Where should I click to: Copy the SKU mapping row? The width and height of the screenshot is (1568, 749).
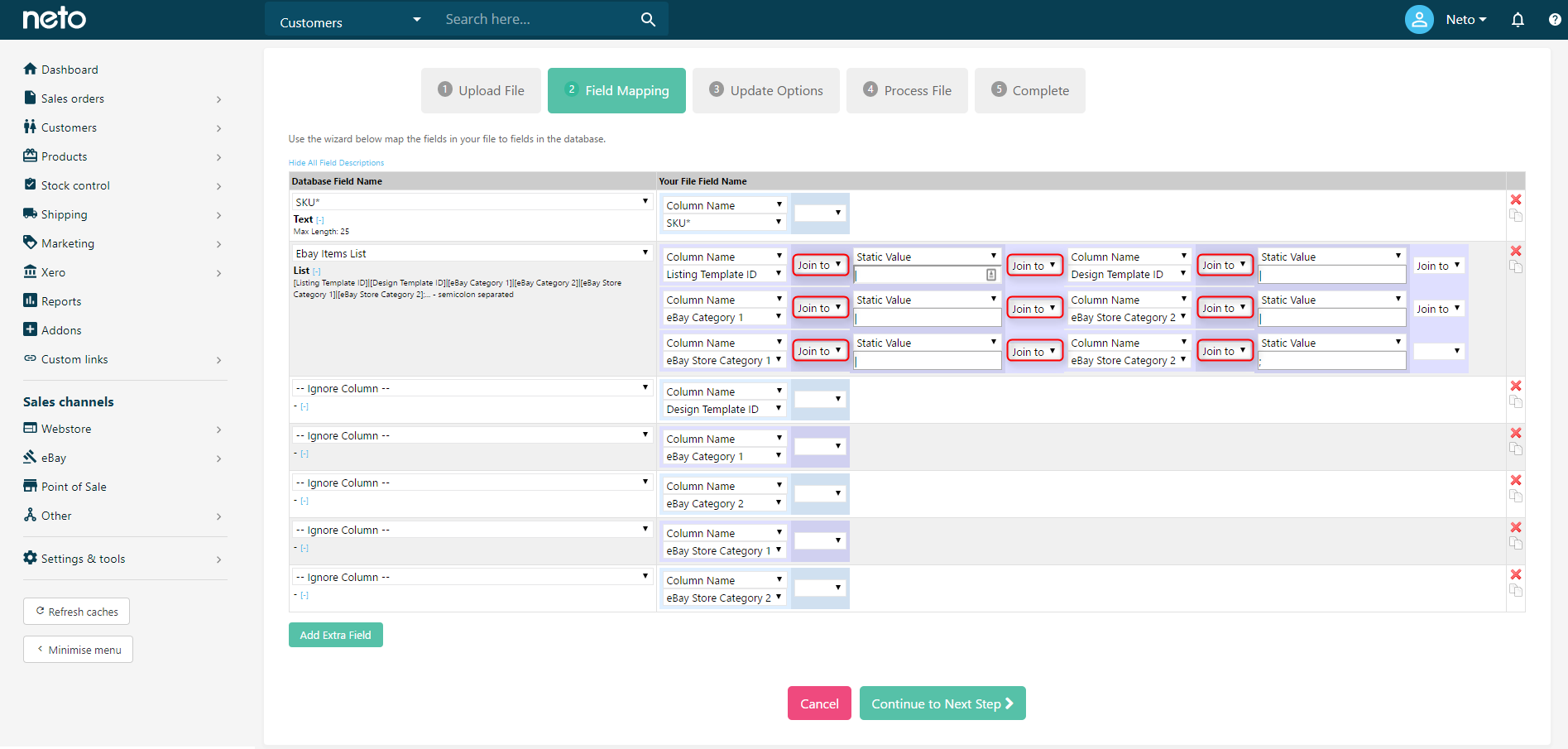point(1516,215)
